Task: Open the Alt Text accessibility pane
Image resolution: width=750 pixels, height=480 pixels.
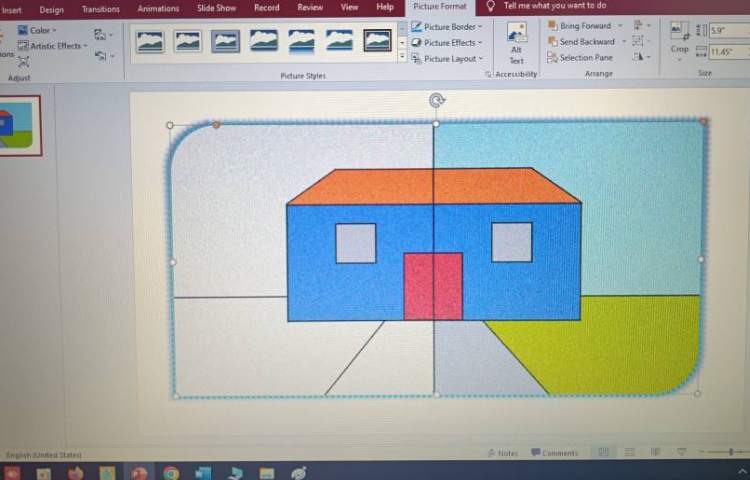Action: coord(516,44)
